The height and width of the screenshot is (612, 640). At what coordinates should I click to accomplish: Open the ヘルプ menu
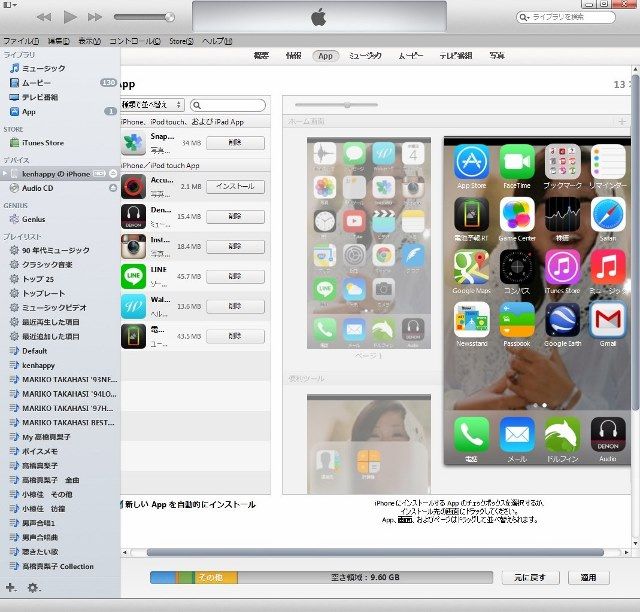[217, 41]
